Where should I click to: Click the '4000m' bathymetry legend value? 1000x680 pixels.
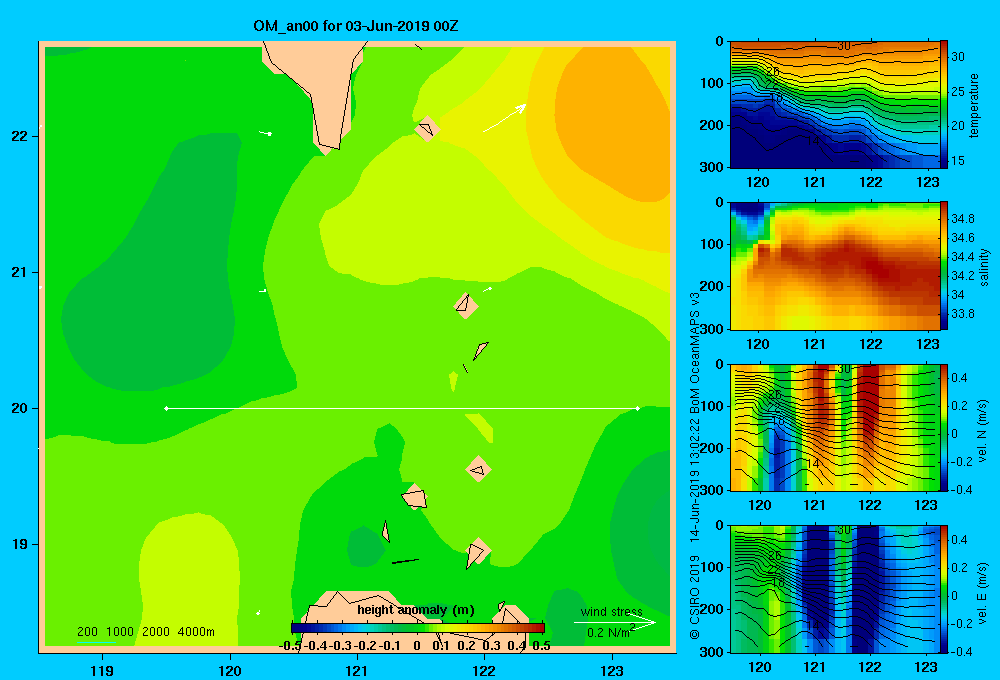pyautogui.click(x=196, y=632)
